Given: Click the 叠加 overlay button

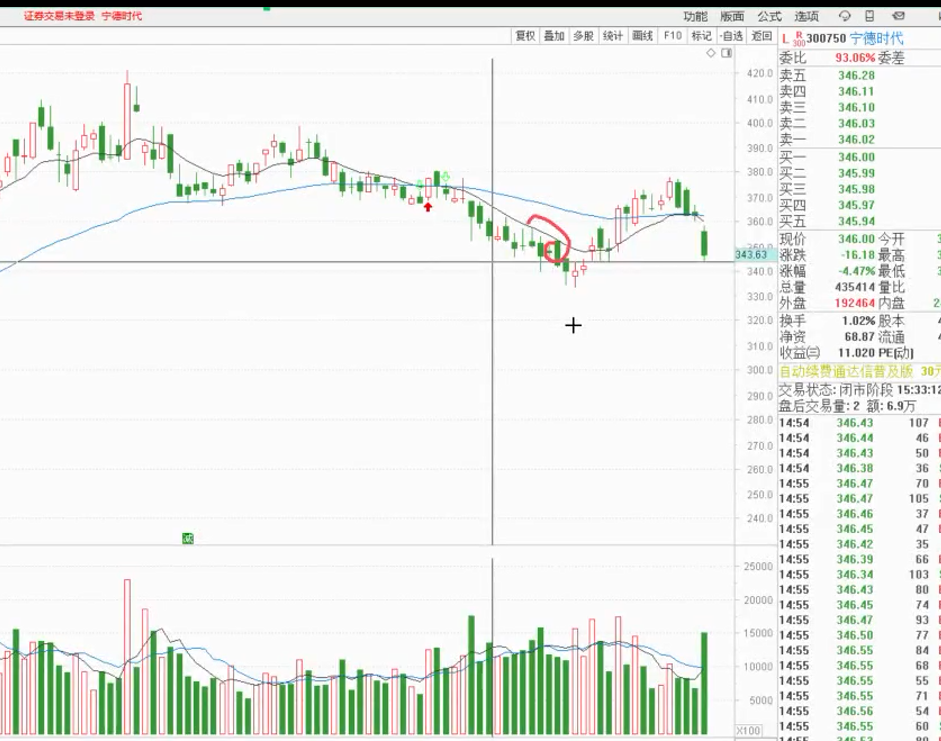Looking at the screenshot, I should (x=554, y=36).
